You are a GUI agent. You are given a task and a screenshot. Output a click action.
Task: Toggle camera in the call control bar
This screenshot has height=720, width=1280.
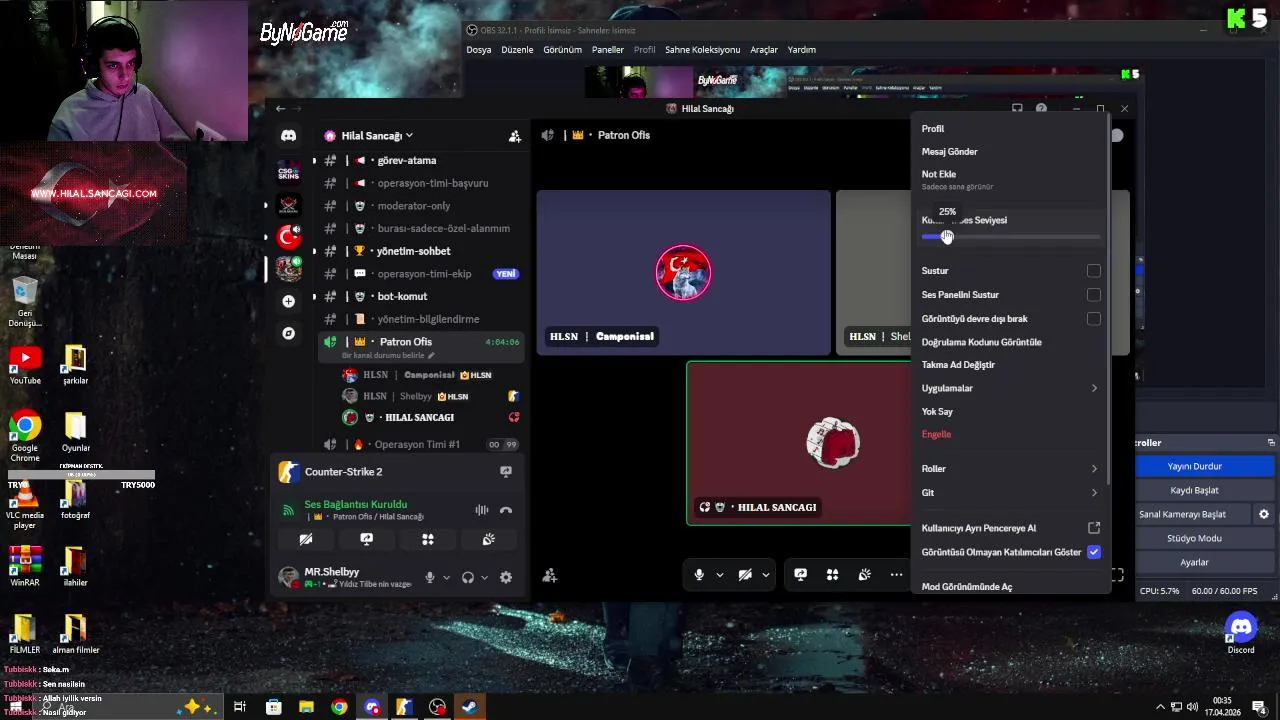point(745,575)
